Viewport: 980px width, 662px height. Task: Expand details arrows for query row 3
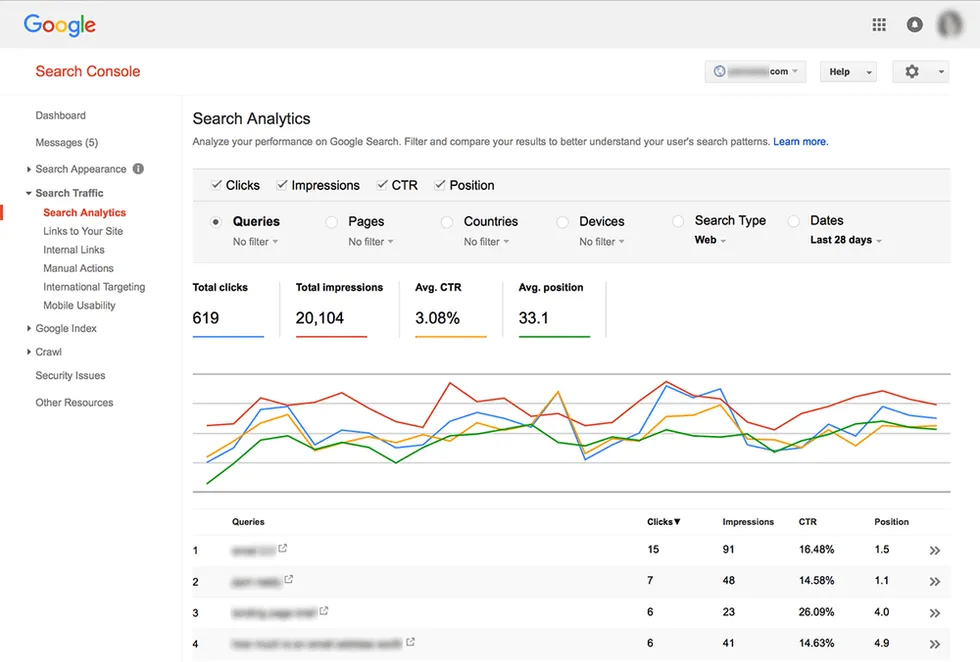click(x=934, y=613)
